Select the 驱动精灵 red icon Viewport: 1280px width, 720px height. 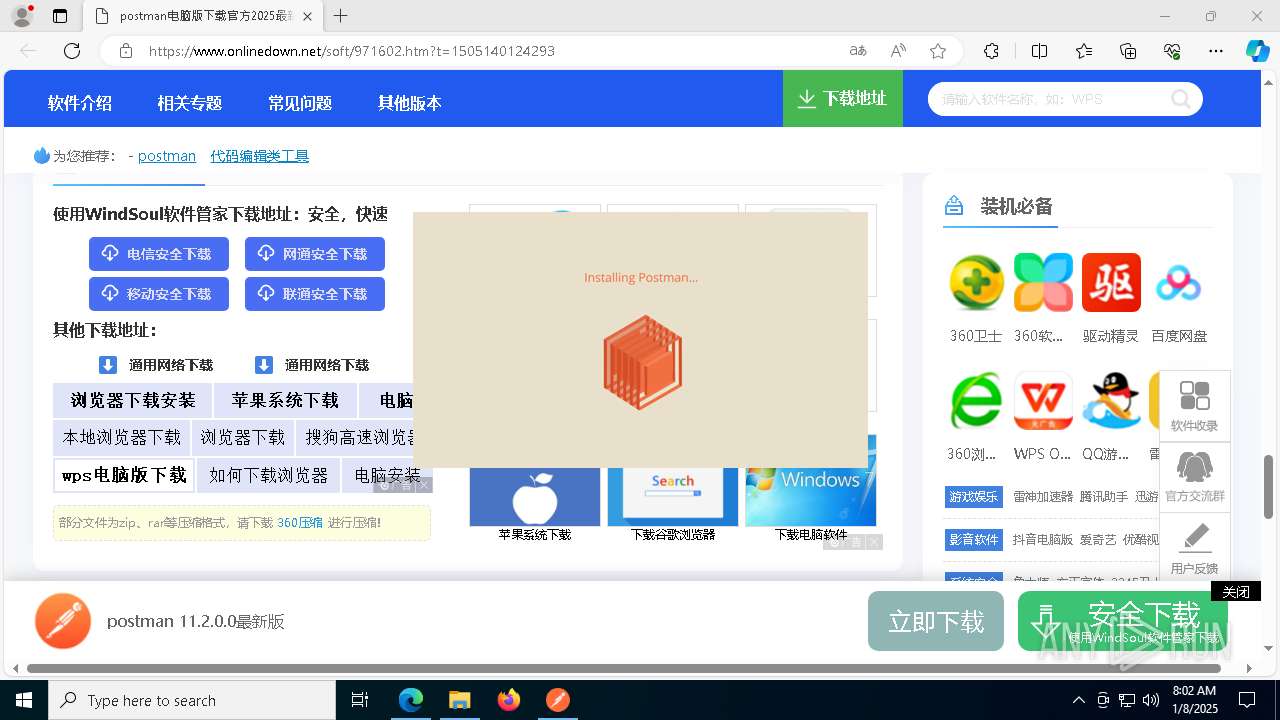pos(1111,282)
